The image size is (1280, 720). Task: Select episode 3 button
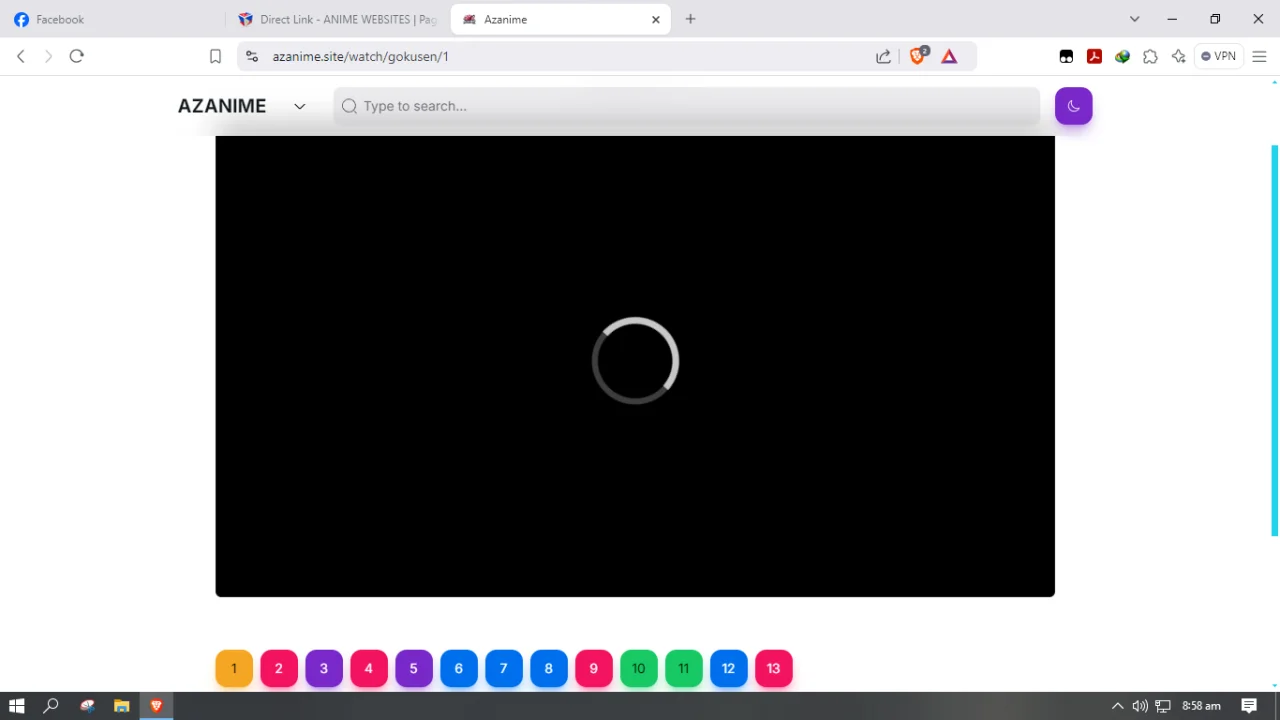324,668
